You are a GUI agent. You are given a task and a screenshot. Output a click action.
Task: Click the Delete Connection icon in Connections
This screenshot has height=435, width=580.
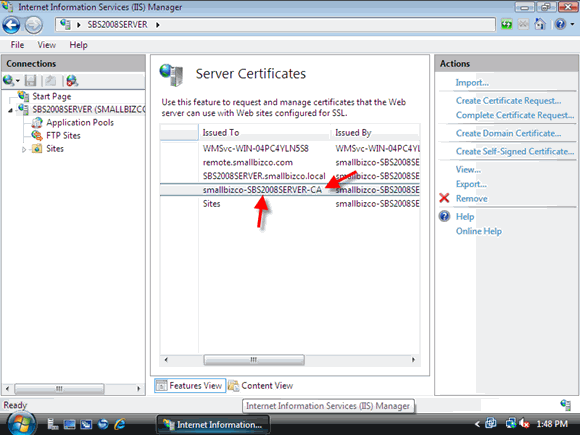pyautogui.click(x=72, y=80)
